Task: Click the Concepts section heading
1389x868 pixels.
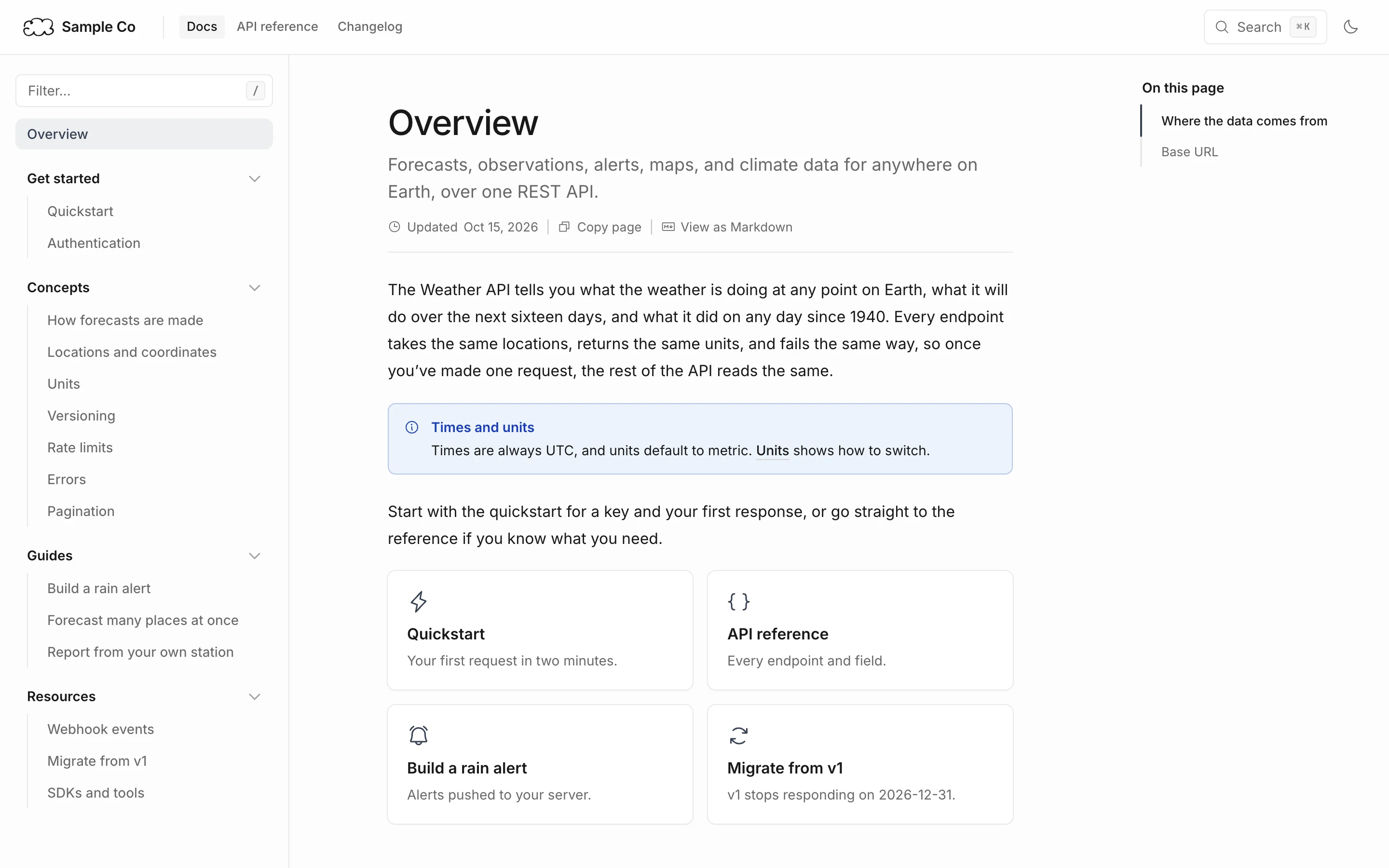Action: click(x=58, y=287)
